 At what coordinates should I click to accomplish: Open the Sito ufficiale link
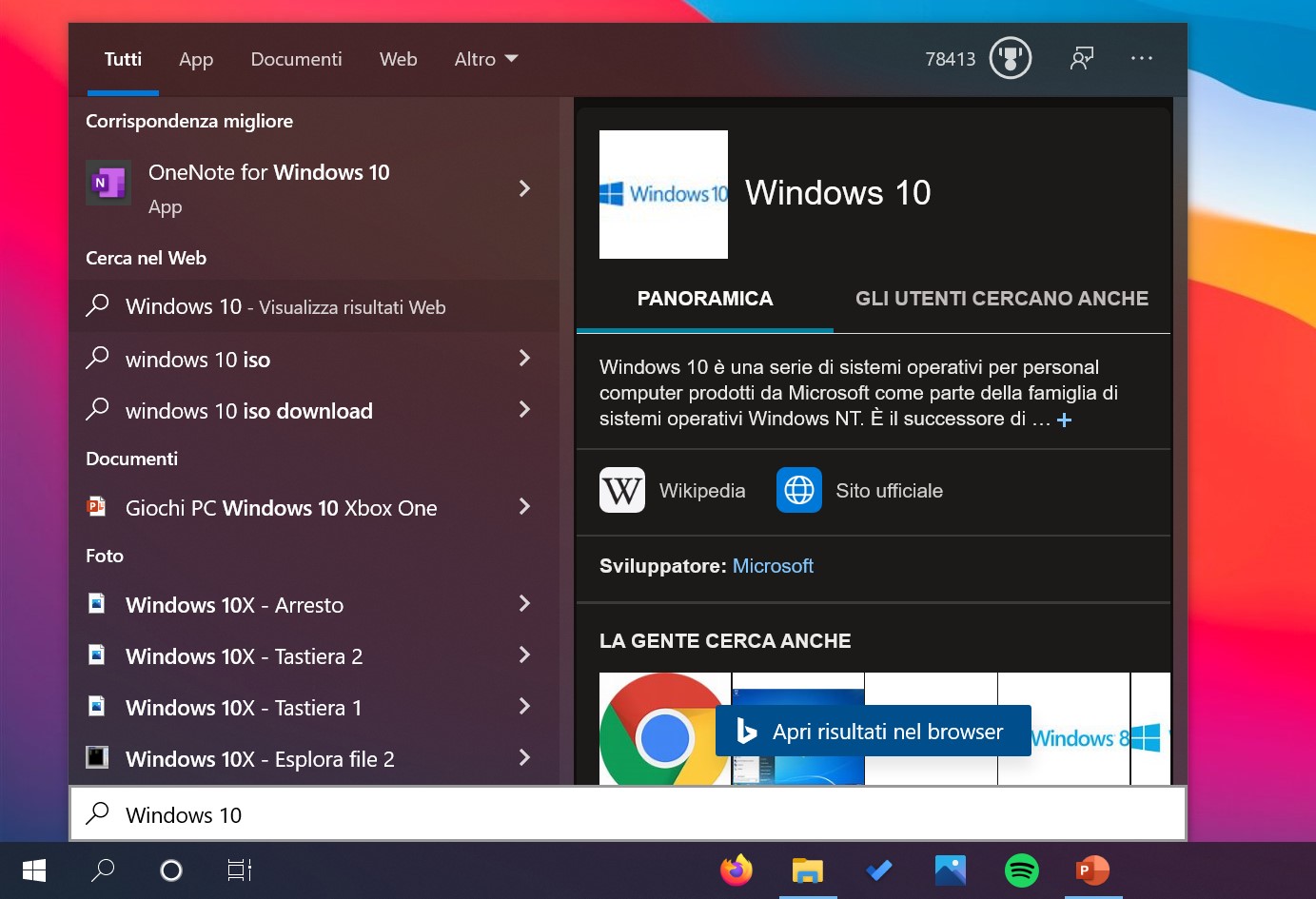coord(889,491)
